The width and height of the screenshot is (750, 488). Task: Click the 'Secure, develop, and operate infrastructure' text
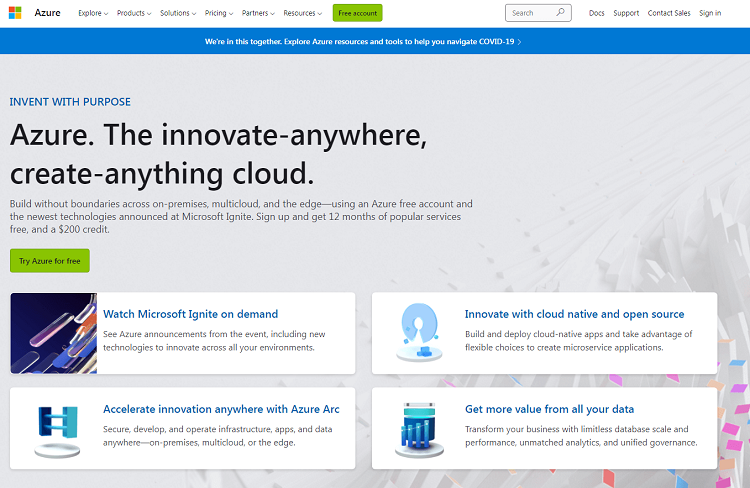pyautogui.click(x=218, y=436)
